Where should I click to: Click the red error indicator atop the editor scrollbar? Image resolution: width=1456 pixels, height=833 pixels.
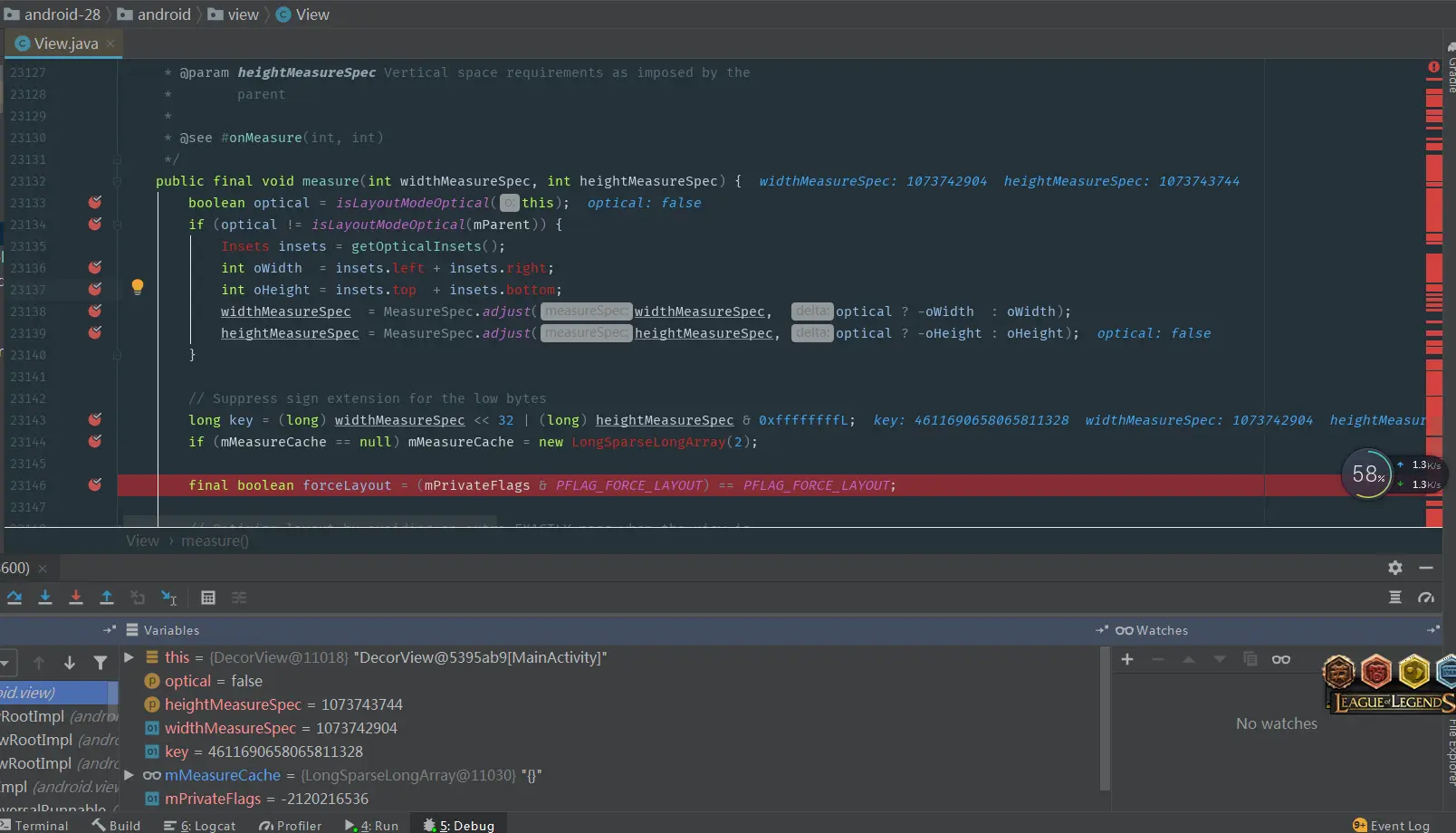(1433, 67)
